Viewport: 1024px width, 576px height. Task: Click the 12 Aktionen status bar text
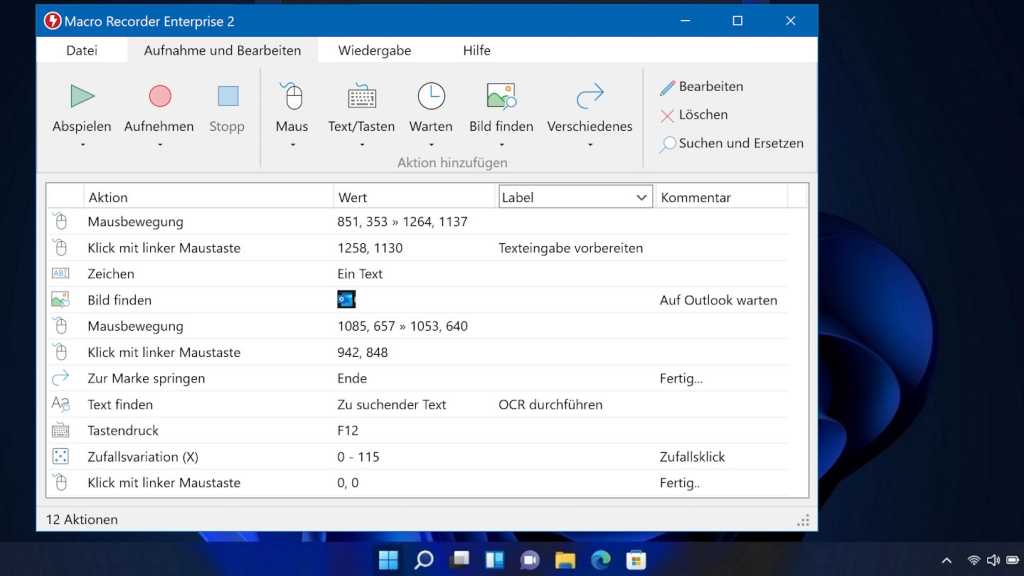pos(82,519)
